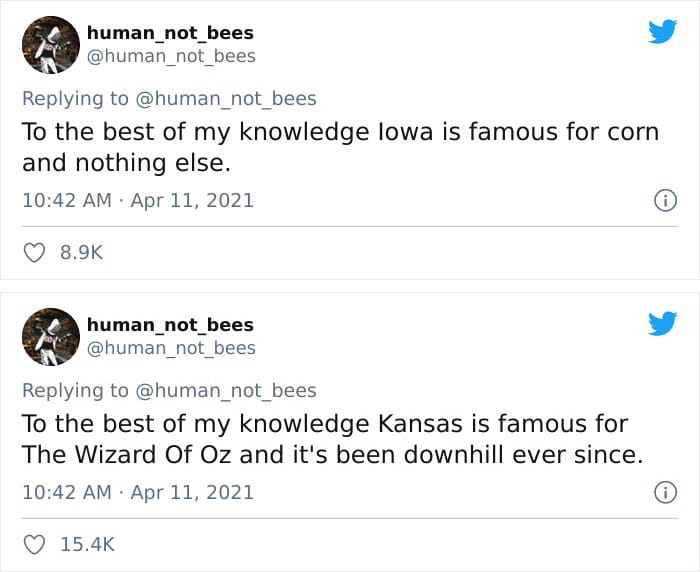Like the Iowa corn tweet with the heart icon
The width and height of the screenshot is (700, 572).
click(34, 254)
